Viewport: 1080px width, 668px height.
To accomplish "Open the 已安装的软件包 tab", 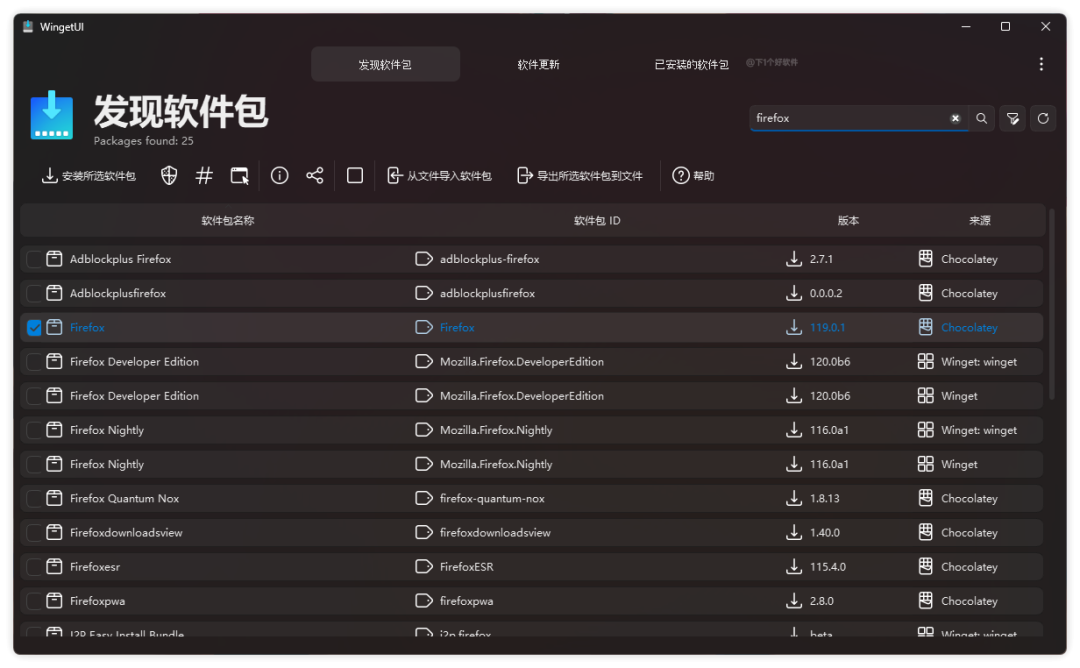I will [x=691, y=64].
